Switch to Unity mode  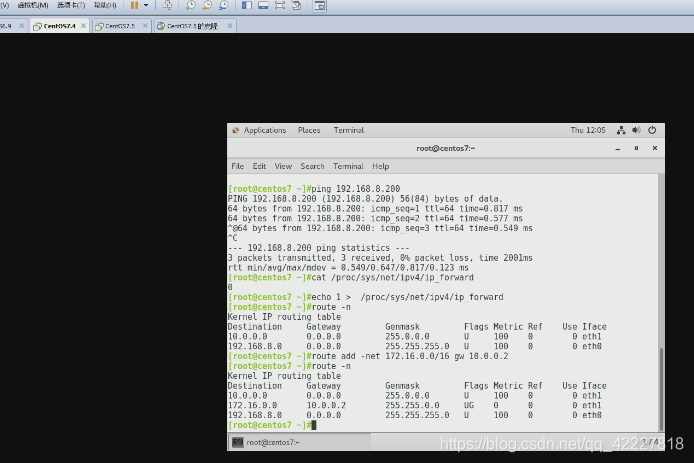click(297, 5)
